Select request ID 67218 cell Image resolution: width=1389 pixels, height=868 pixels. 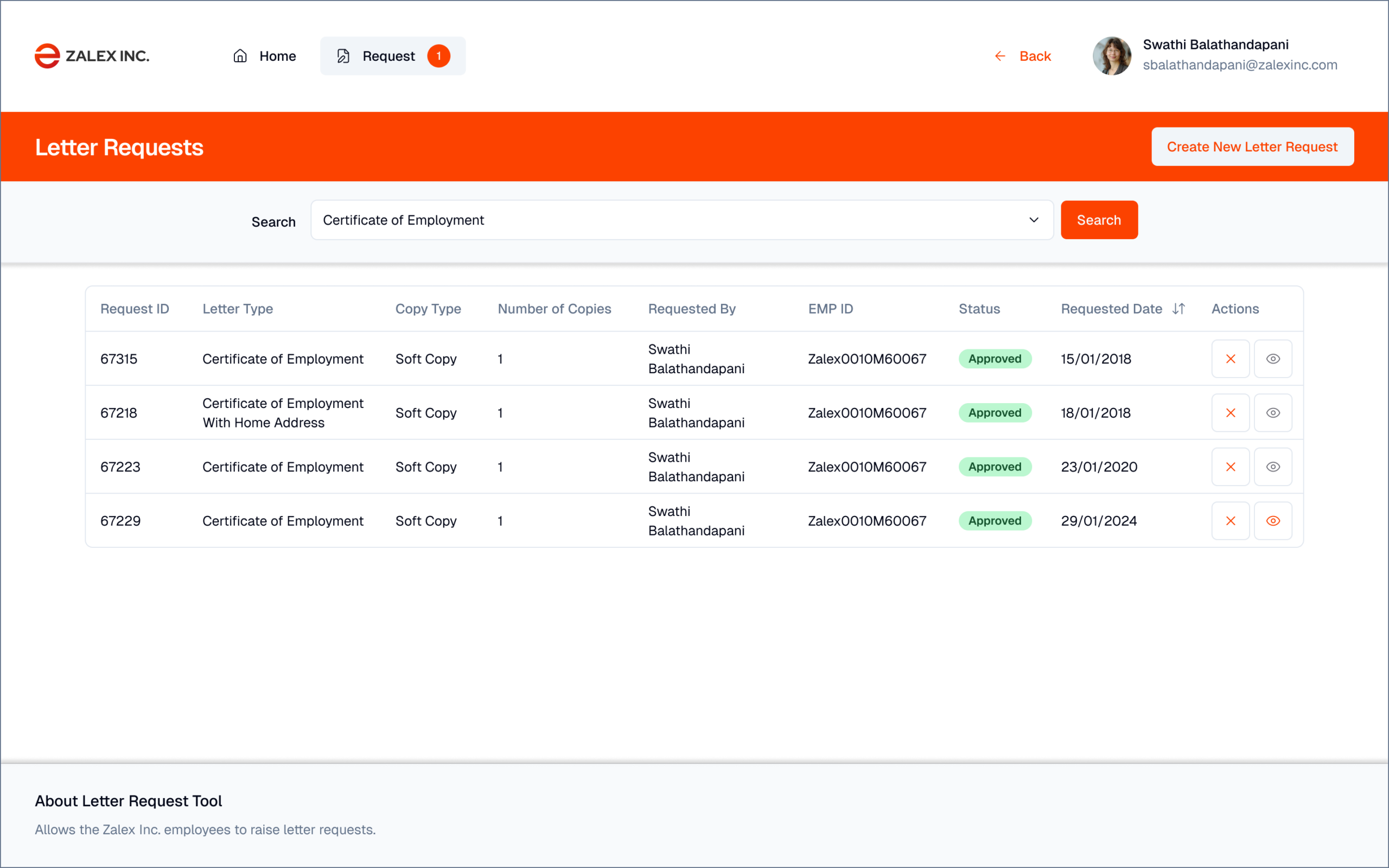click(x=119, y=413)
